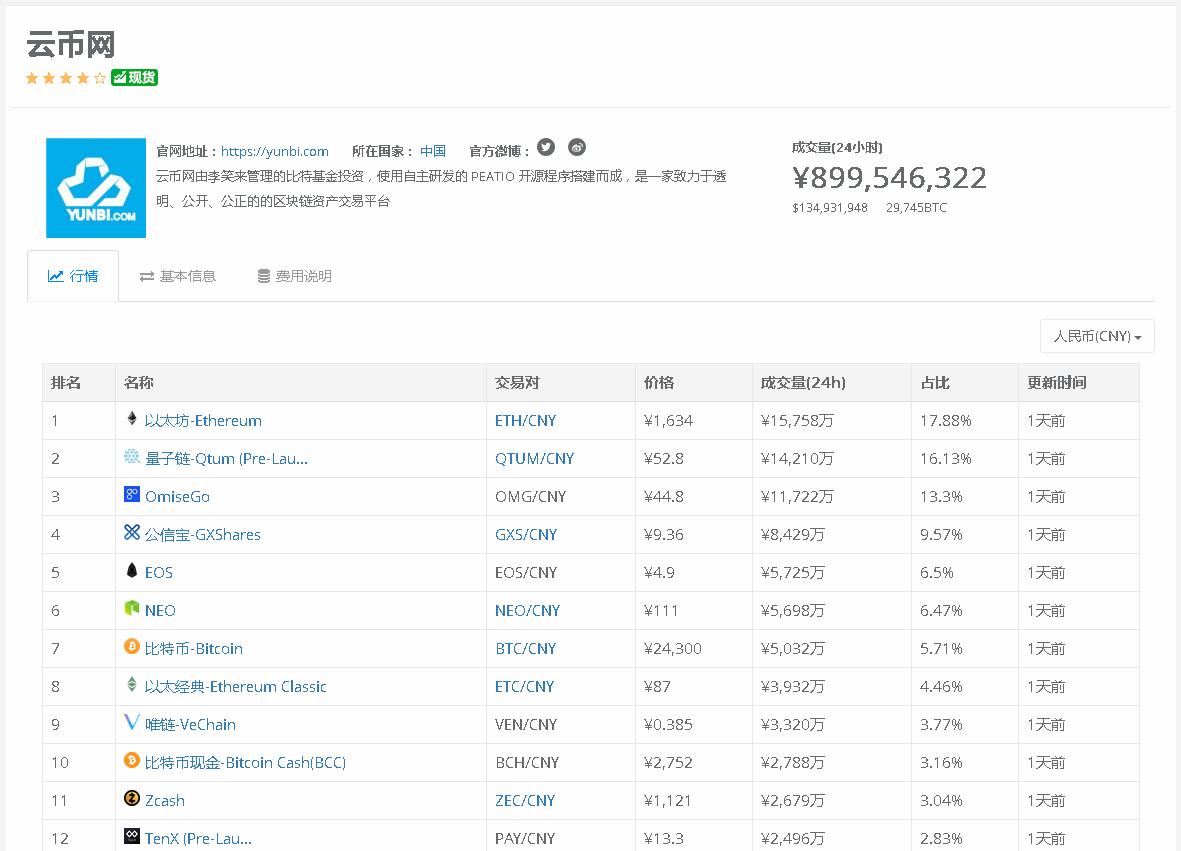Click the GXShares cross icon

click(x=131, y=534)
